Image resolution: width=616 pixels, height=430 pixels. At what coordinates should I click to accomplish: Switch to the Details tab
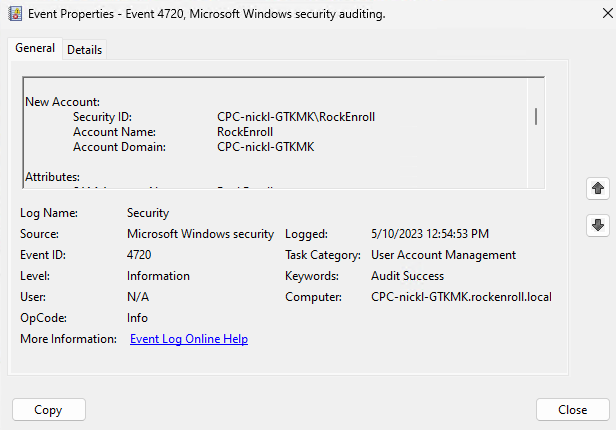(x=84, y=50)
